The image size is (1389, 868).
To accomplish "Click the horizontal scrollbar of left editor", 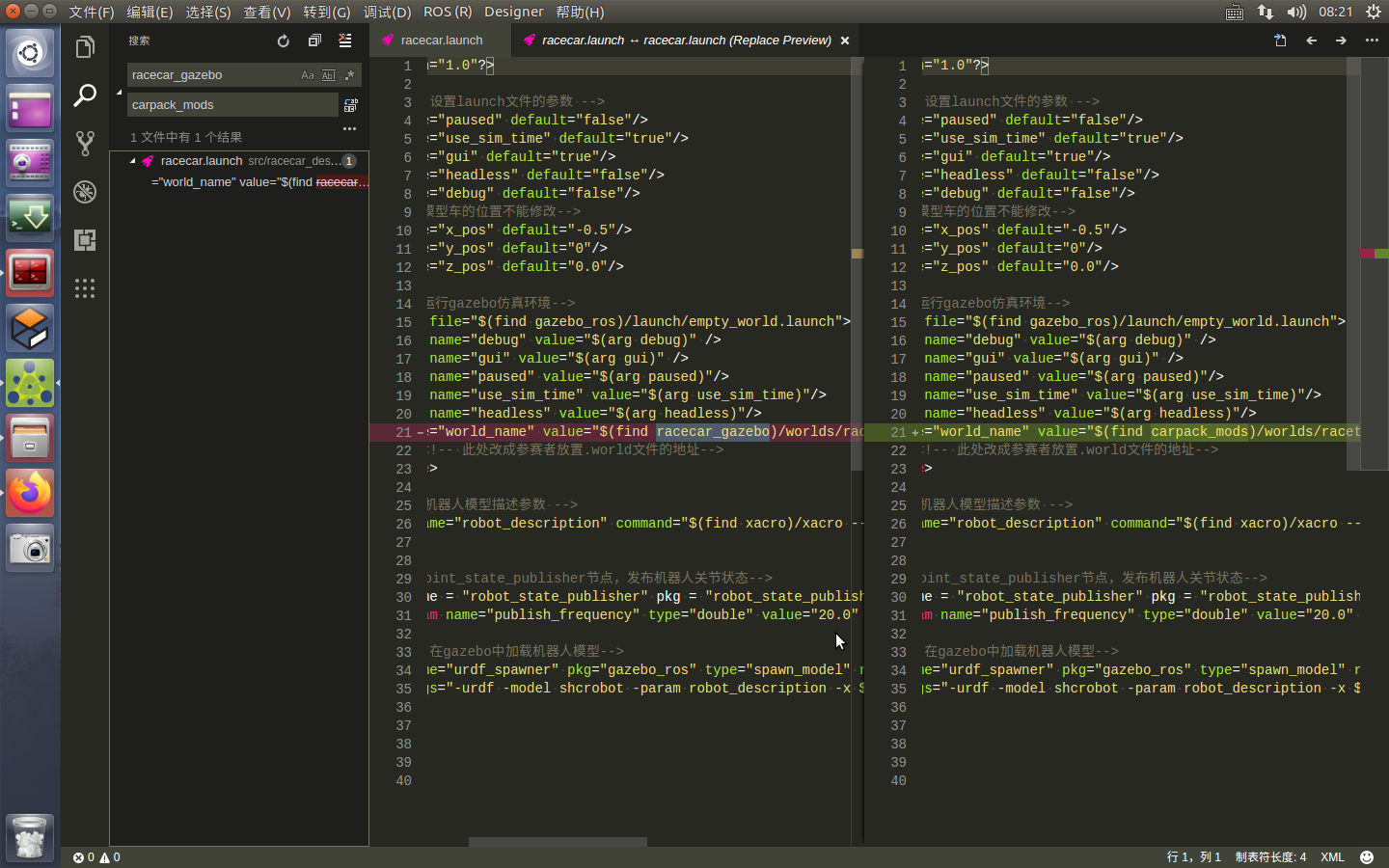I will click(x=558, y=842).
